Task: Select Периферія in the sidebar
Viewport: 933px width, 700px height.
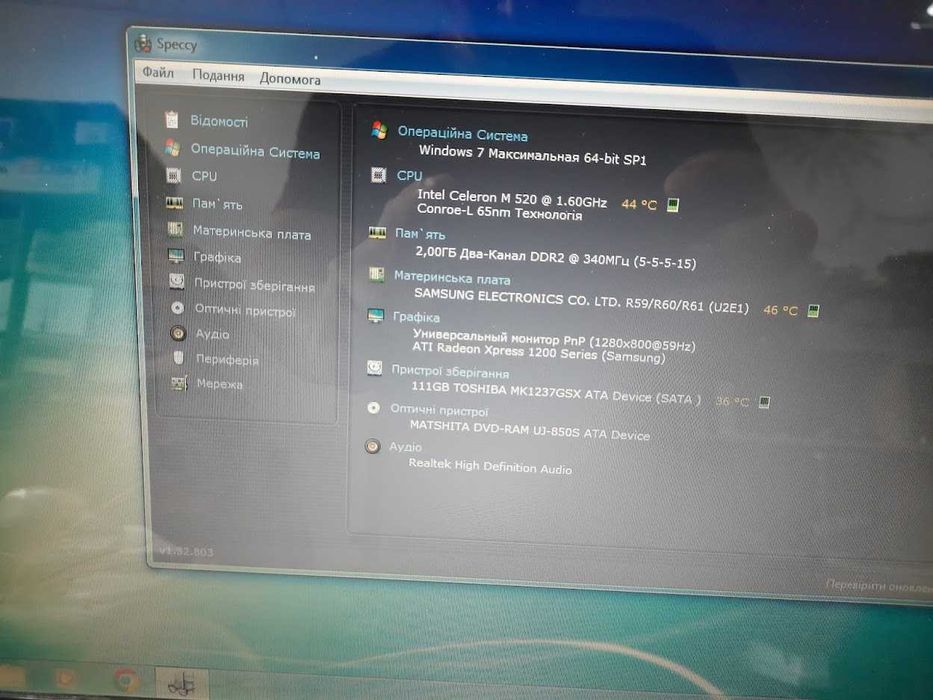Action: tap(227, 360)
